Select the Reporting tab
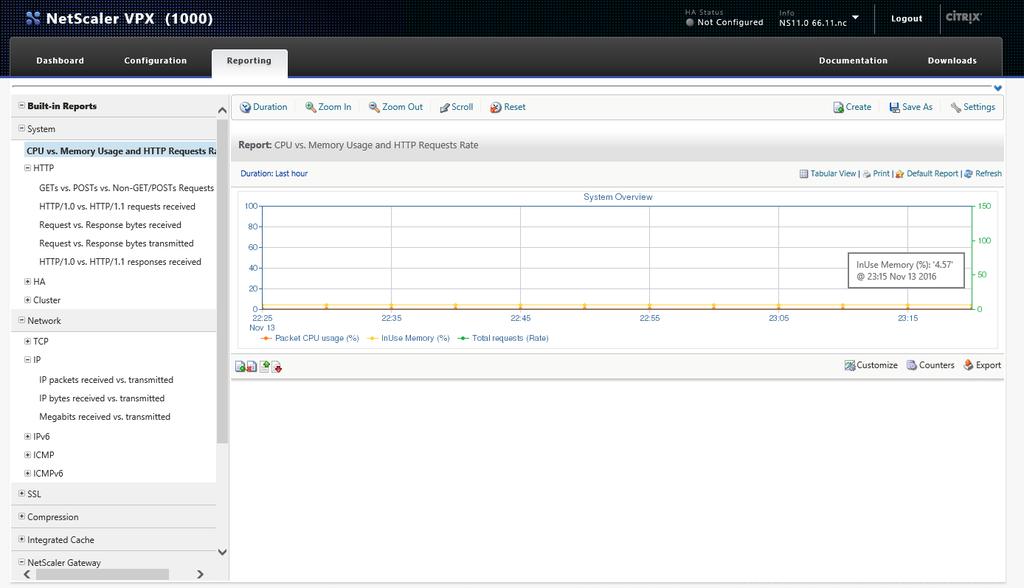The height and width of the screenshot is (588, 1024). pyautogui.click(x=249, y=61)
